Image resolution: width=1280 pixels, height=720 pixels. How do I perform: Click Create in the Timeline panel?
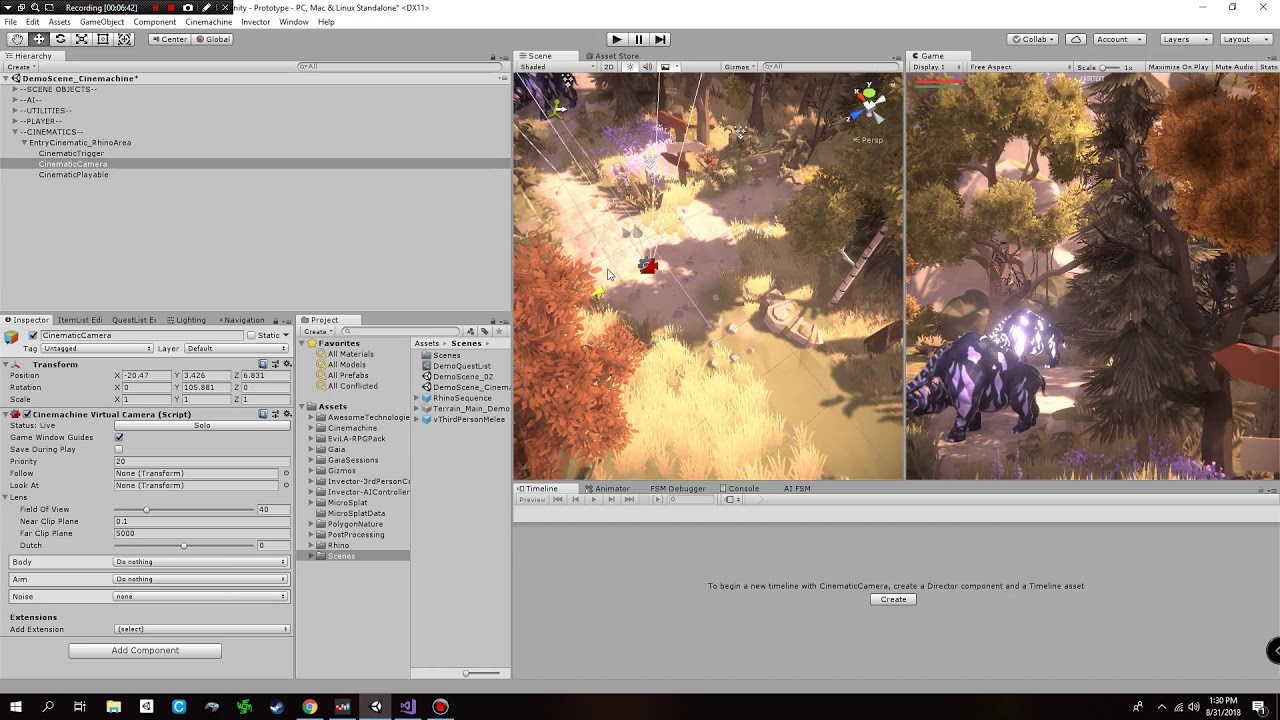click(x=893, y=599)
